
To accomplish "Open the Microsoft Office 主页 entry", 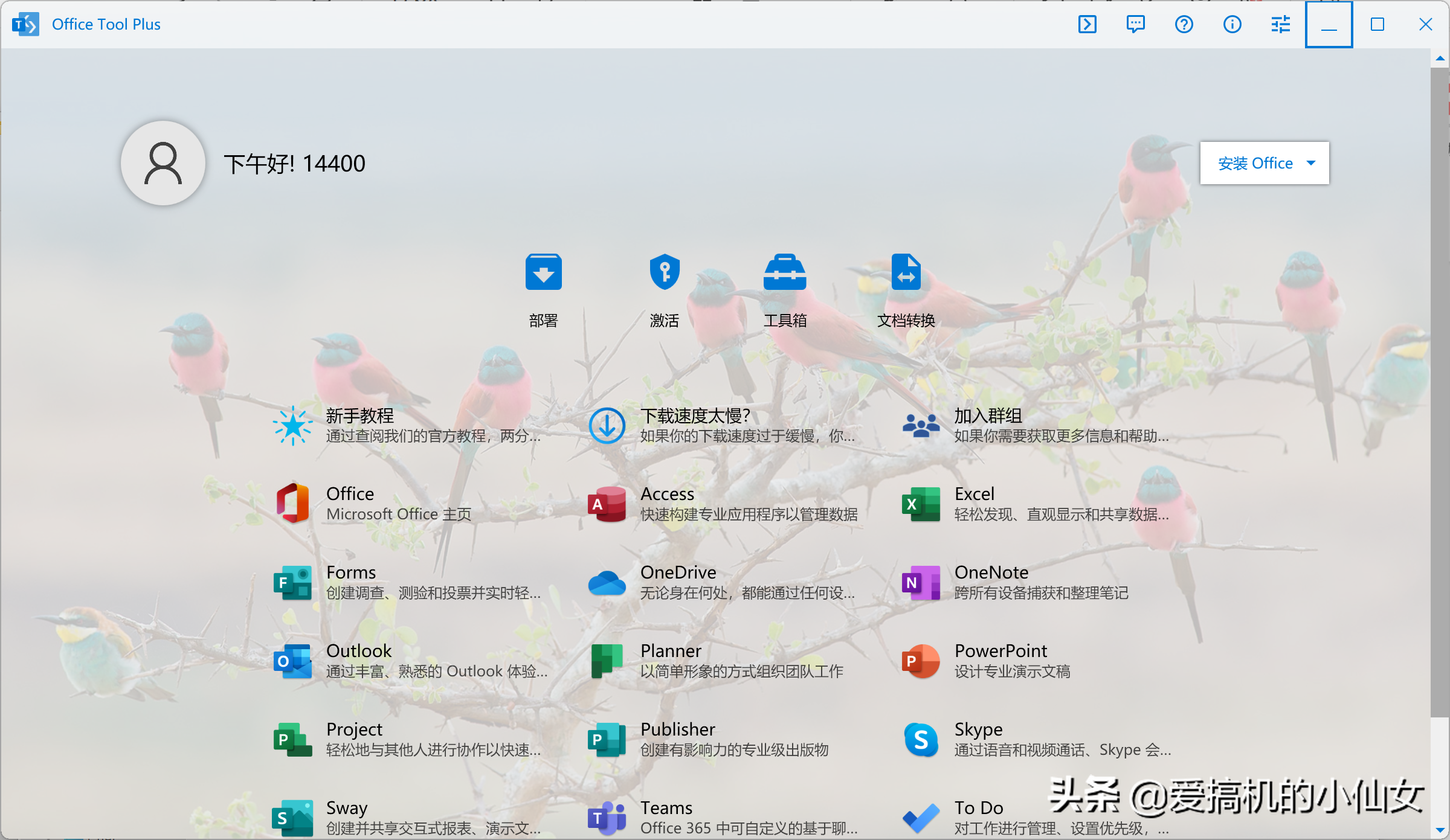I will [399, 514].
